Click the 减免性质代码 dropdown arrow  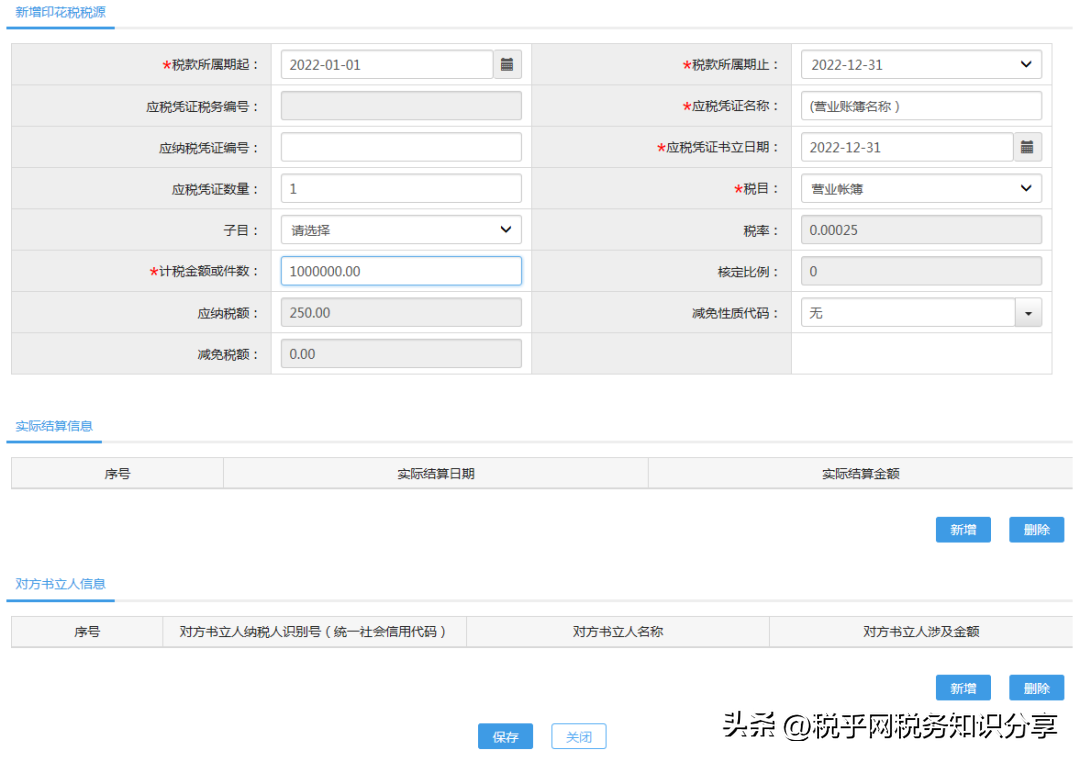(x=1028, y=313)
